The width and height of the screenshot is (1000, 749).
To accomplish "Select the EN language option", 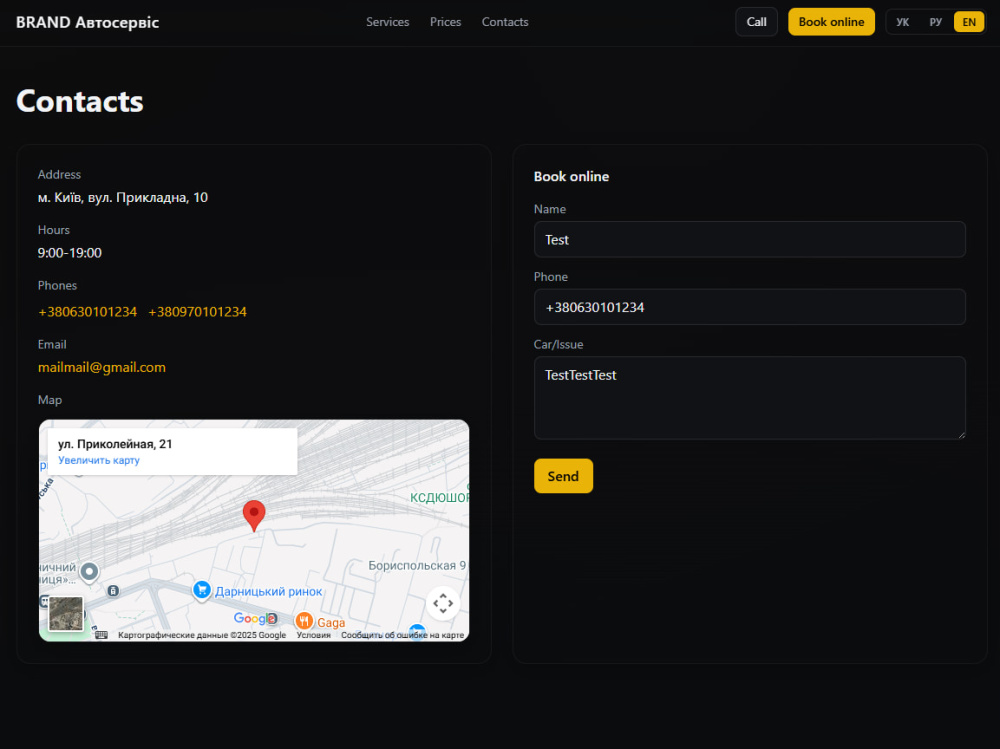I will click(x=969, y=22).
